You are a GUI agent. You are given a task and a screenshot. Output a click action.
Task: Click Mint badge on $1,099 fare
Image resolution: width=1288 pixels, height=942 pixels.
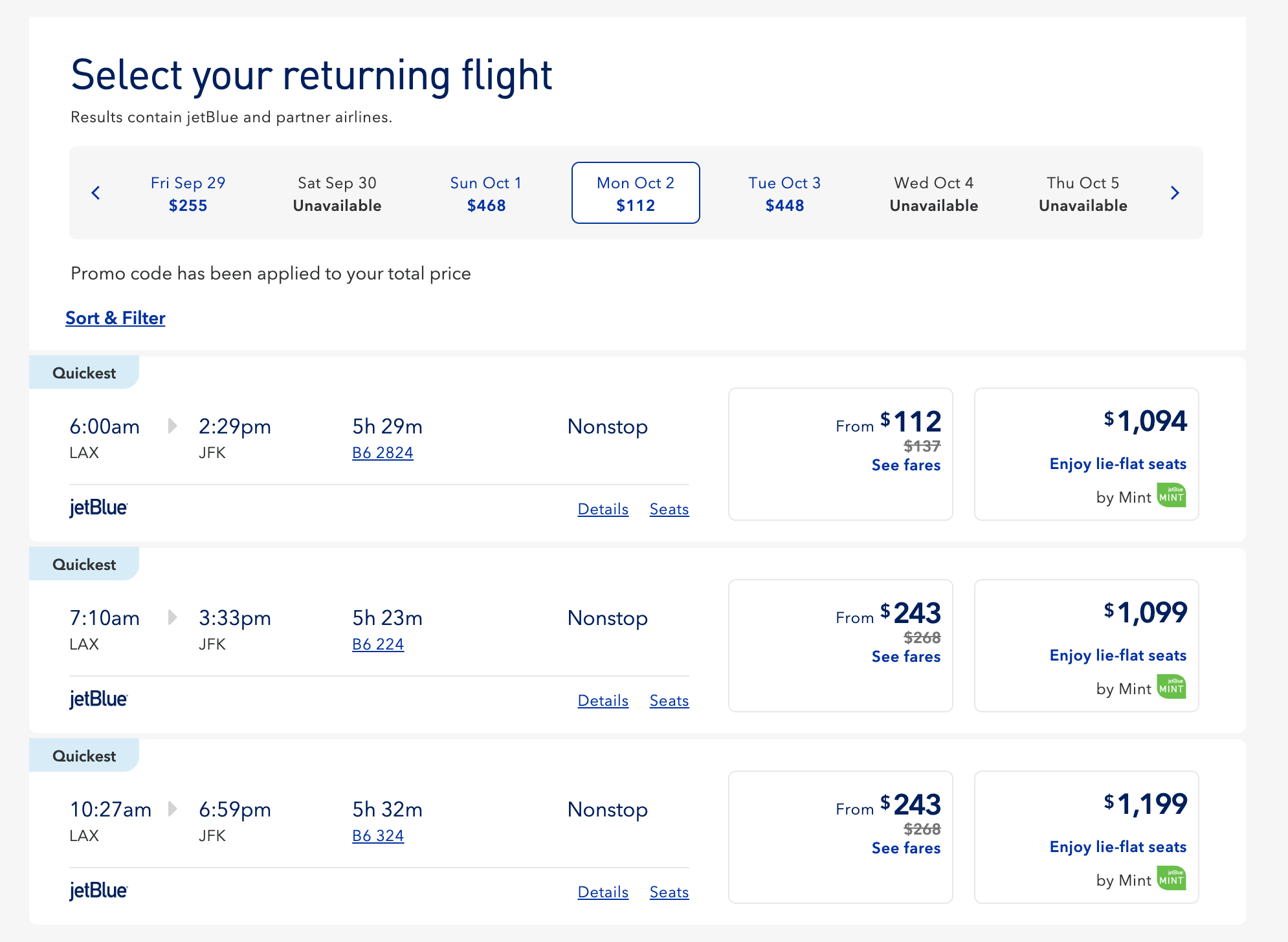(1171, 688)
